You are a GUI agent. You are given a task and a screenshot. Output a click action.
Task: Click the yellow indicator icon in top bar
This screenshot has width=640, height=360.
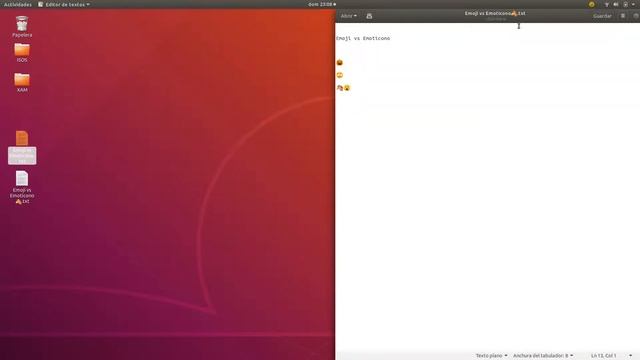point(591,4)
